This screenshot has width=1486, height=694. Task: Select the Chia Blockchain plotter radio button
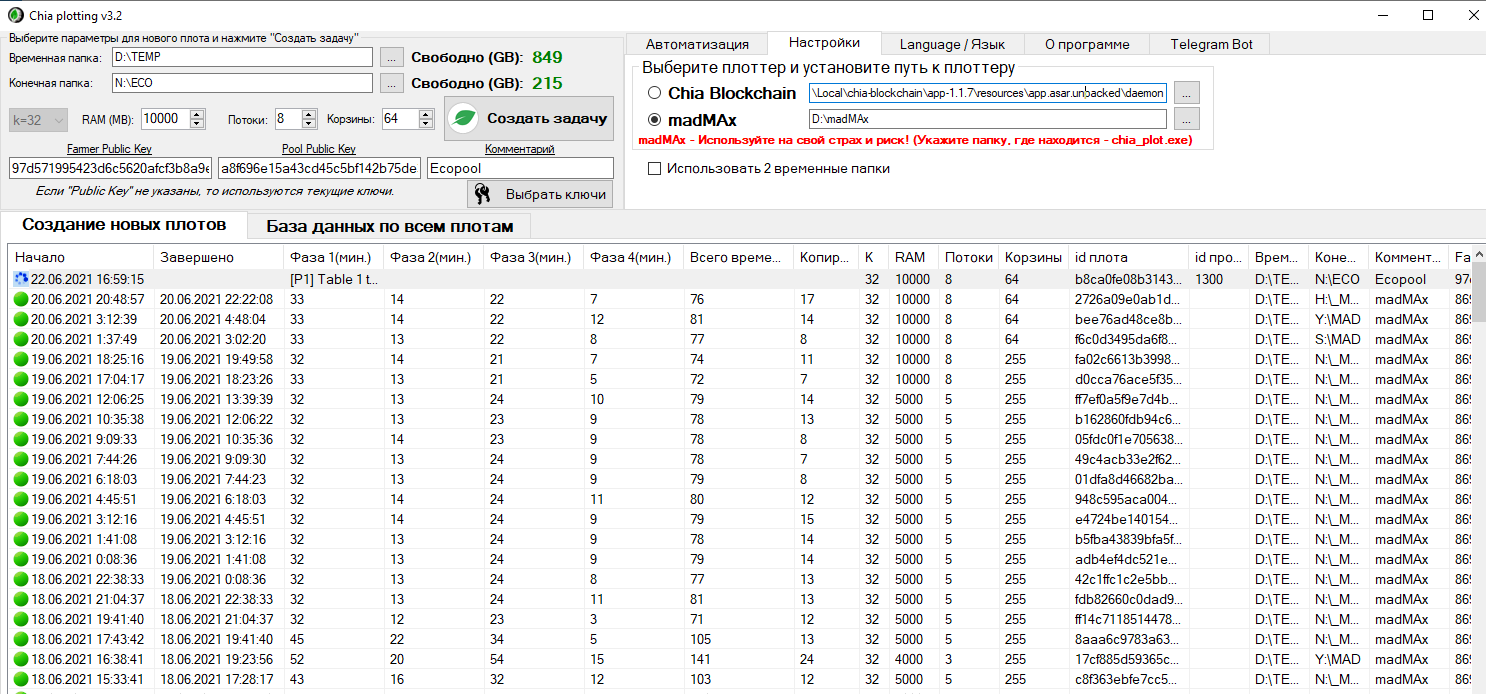pyautogui.click(x=655, y=93)
